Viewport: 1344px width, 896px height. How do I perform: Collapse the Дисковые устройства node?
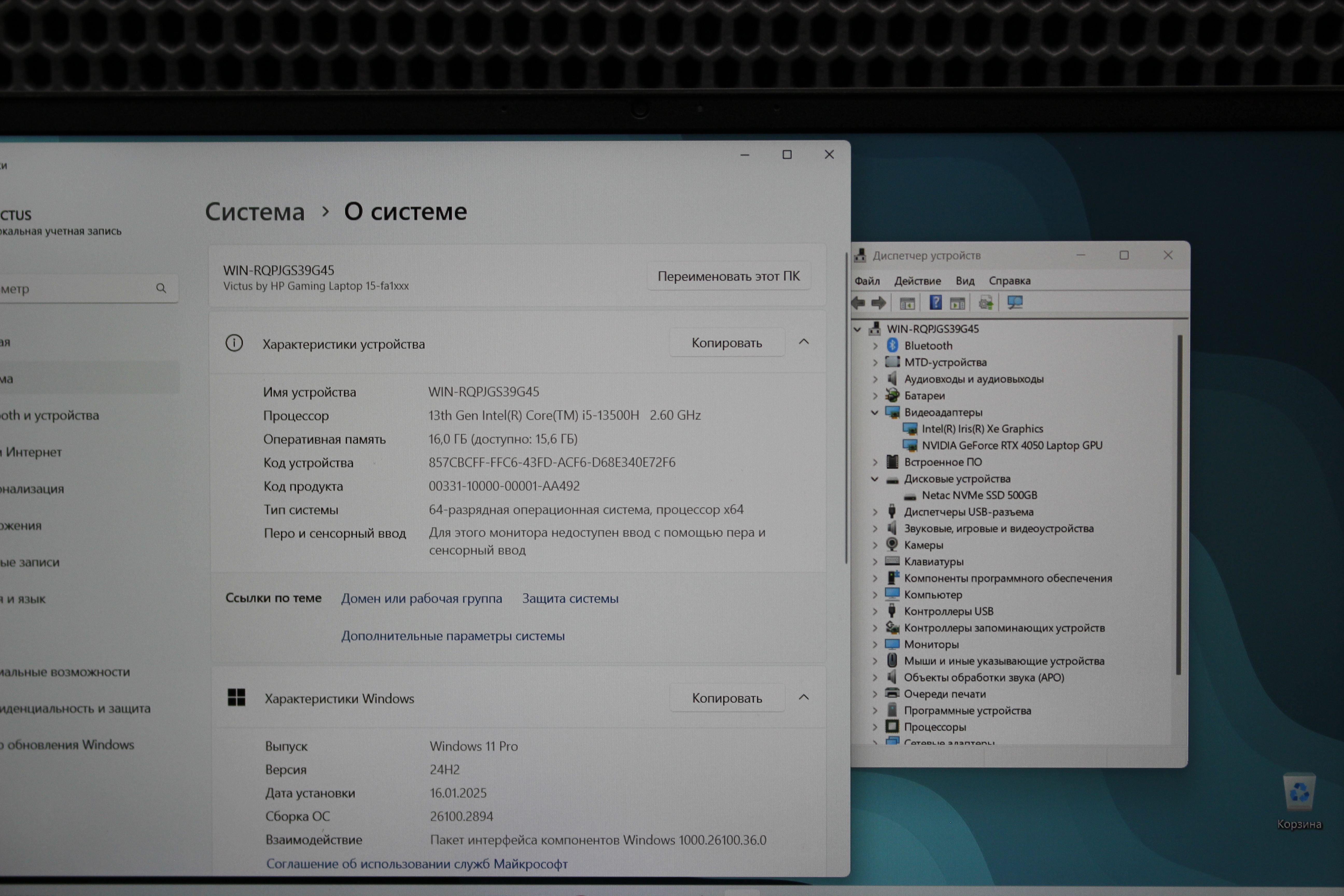[x=874, y=479]
